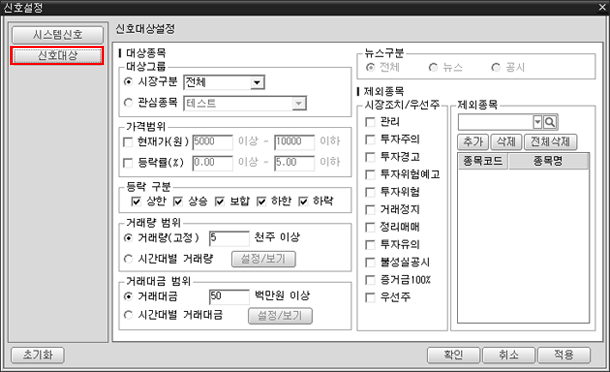This screenshot has height=372, width=610.
Task: Expand the 시장구분 전체 dropdown
Action: [x=257, y=82]
